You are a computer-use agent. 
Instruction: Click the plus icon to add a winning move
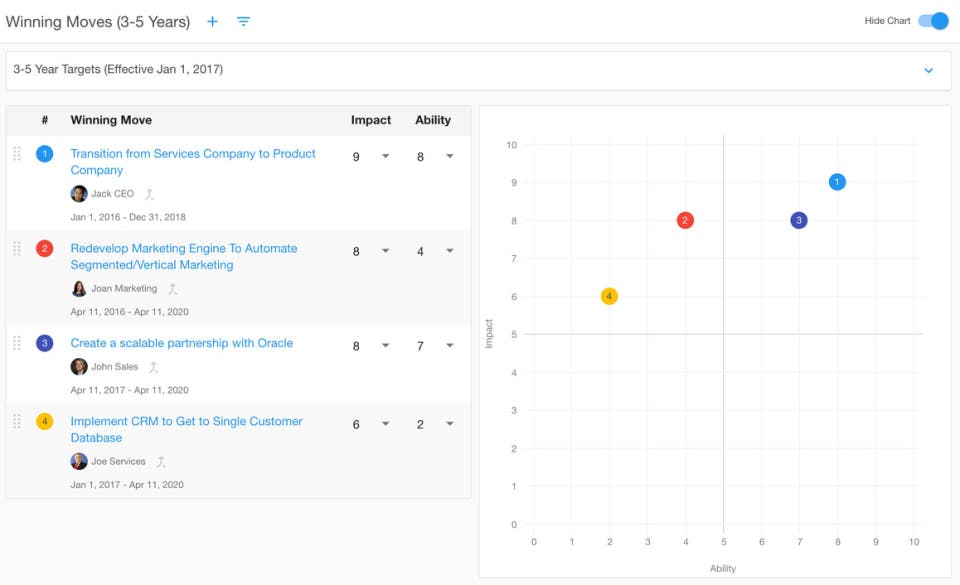pos(212,21)
